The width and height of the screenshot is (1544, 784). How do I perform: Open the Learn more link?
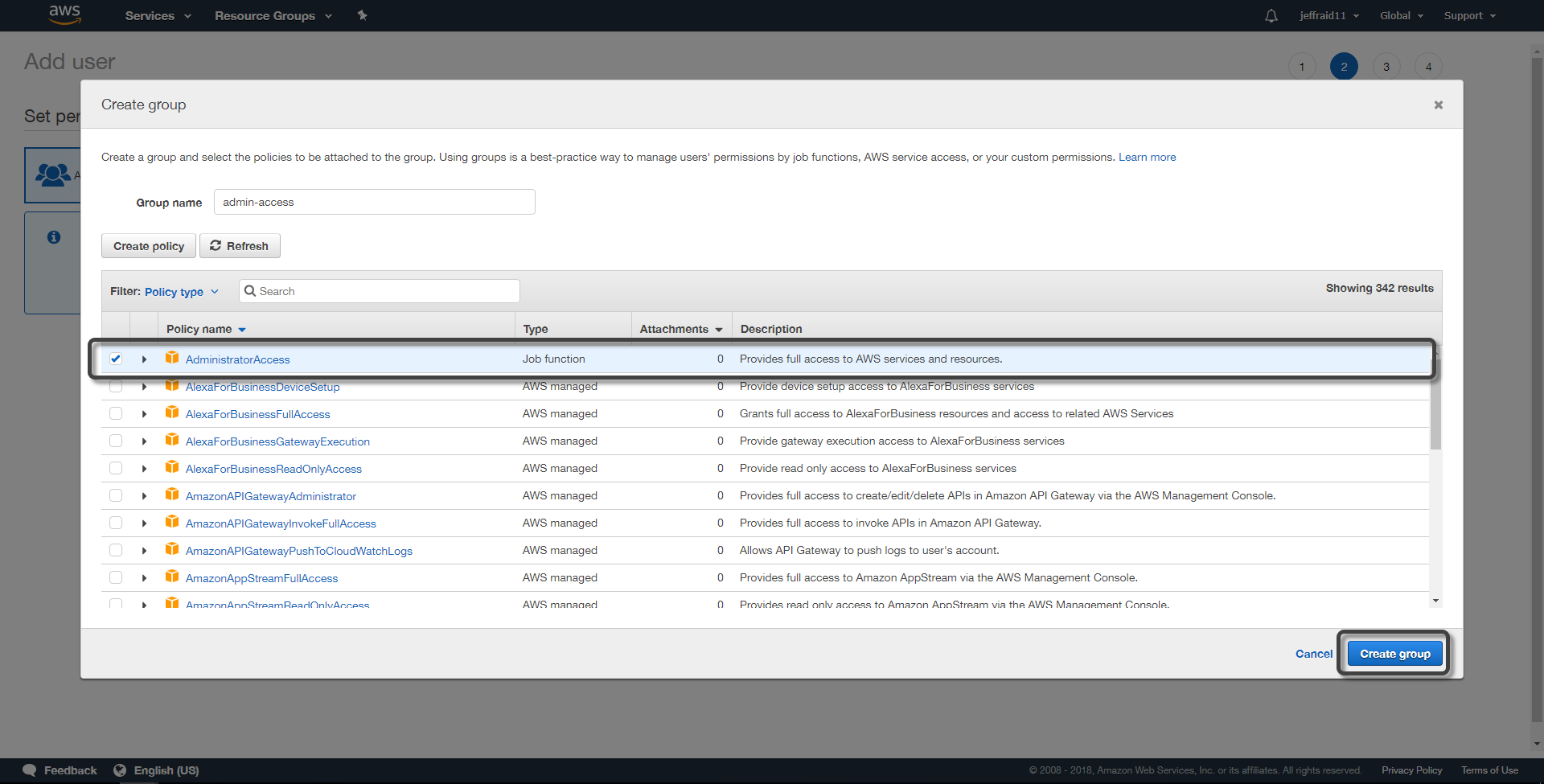[1147, 157]
